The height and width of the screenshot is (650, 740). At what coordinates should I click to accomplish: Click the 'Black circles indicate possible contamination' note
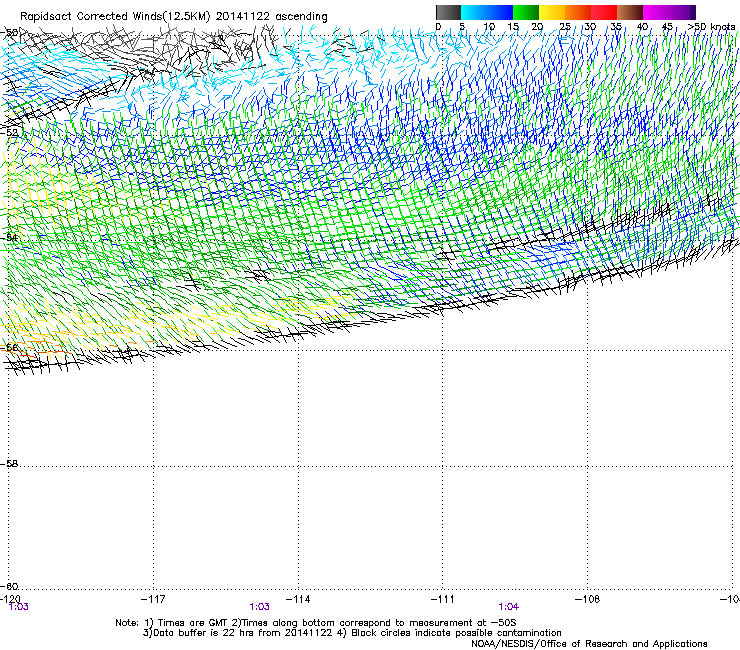[456, 633]
